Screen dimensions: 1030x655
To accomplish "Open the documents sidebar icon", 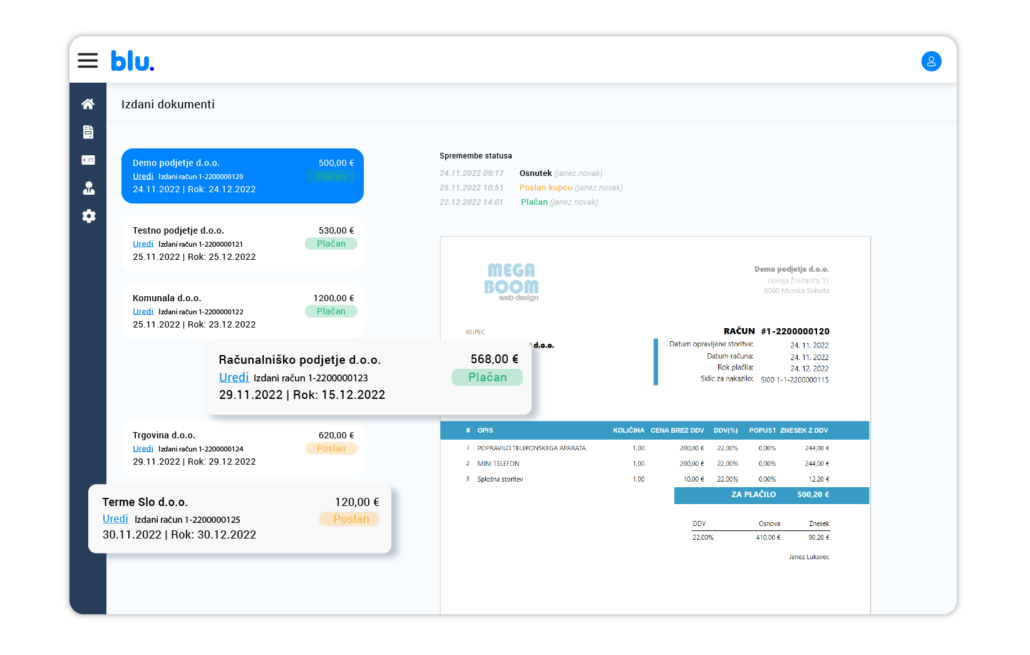I will pyautogui.click(x=88, y=132).
